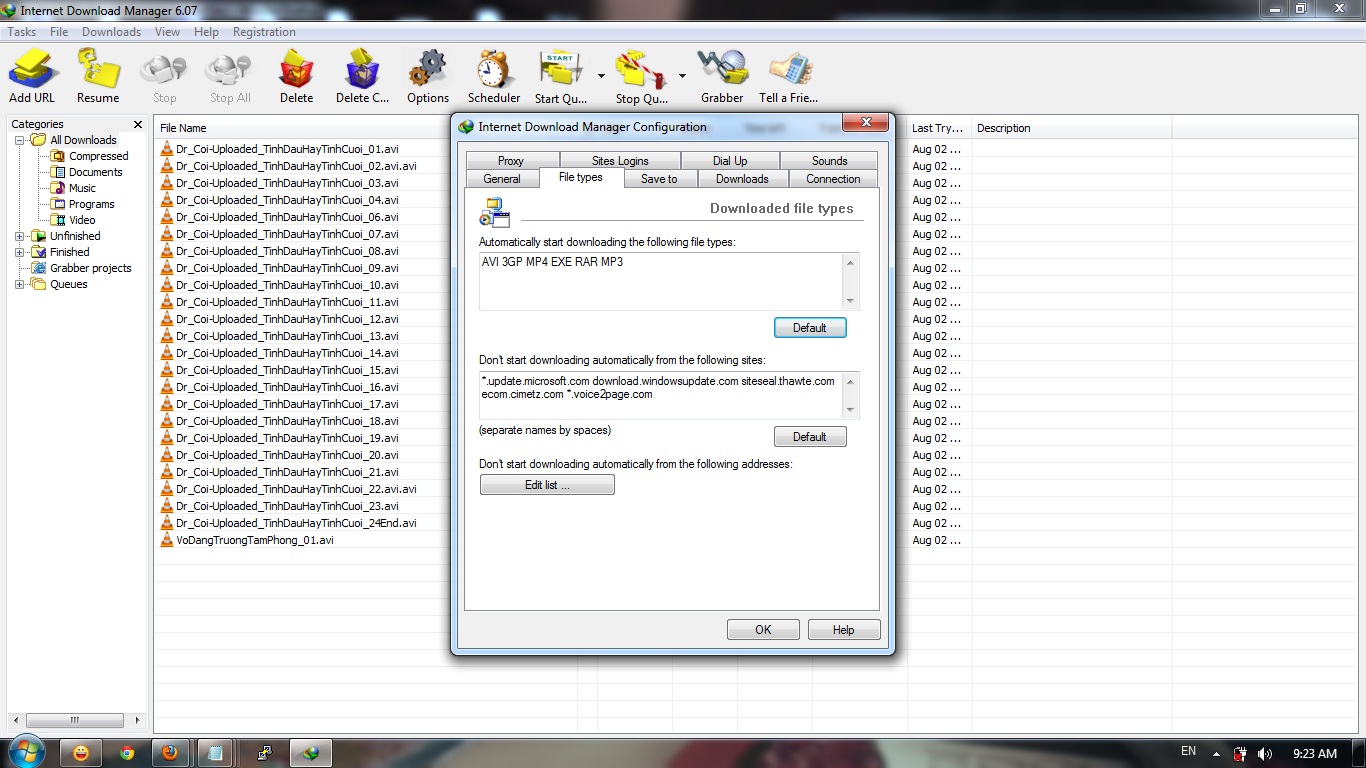Switch to the Save to tab

[x=659, y=179]
